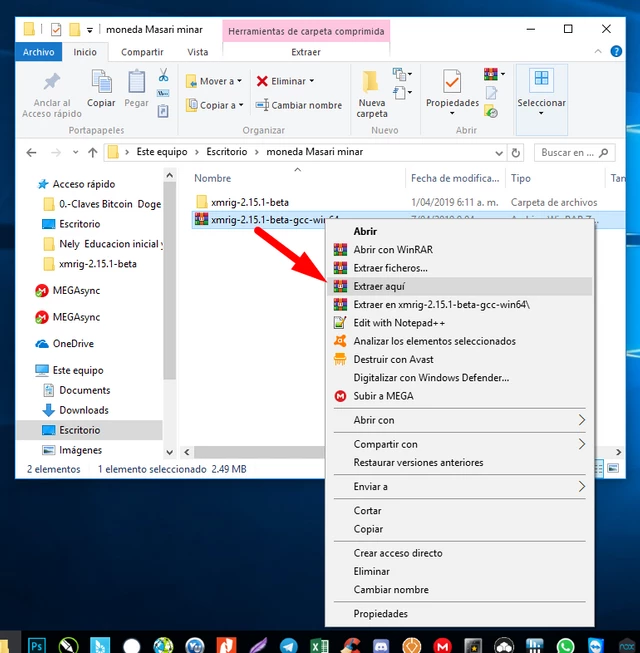
Task: Open Telegram from the taskbar
Action: click(x=289, y=646)
